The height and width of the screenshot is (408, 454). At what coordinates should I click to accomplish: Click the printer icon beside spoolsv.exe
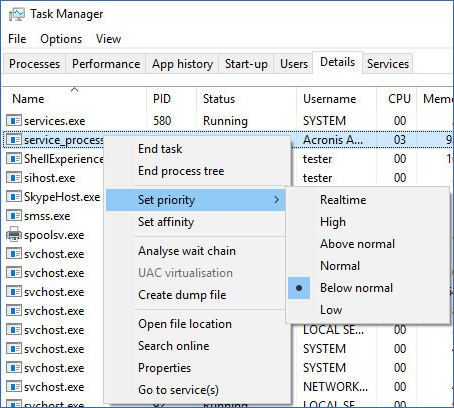click(14, 234)
